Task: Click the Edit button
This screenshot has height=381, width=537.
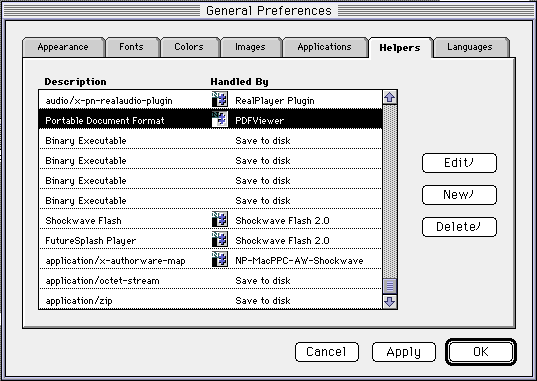Action: click(x=459, y=163)
